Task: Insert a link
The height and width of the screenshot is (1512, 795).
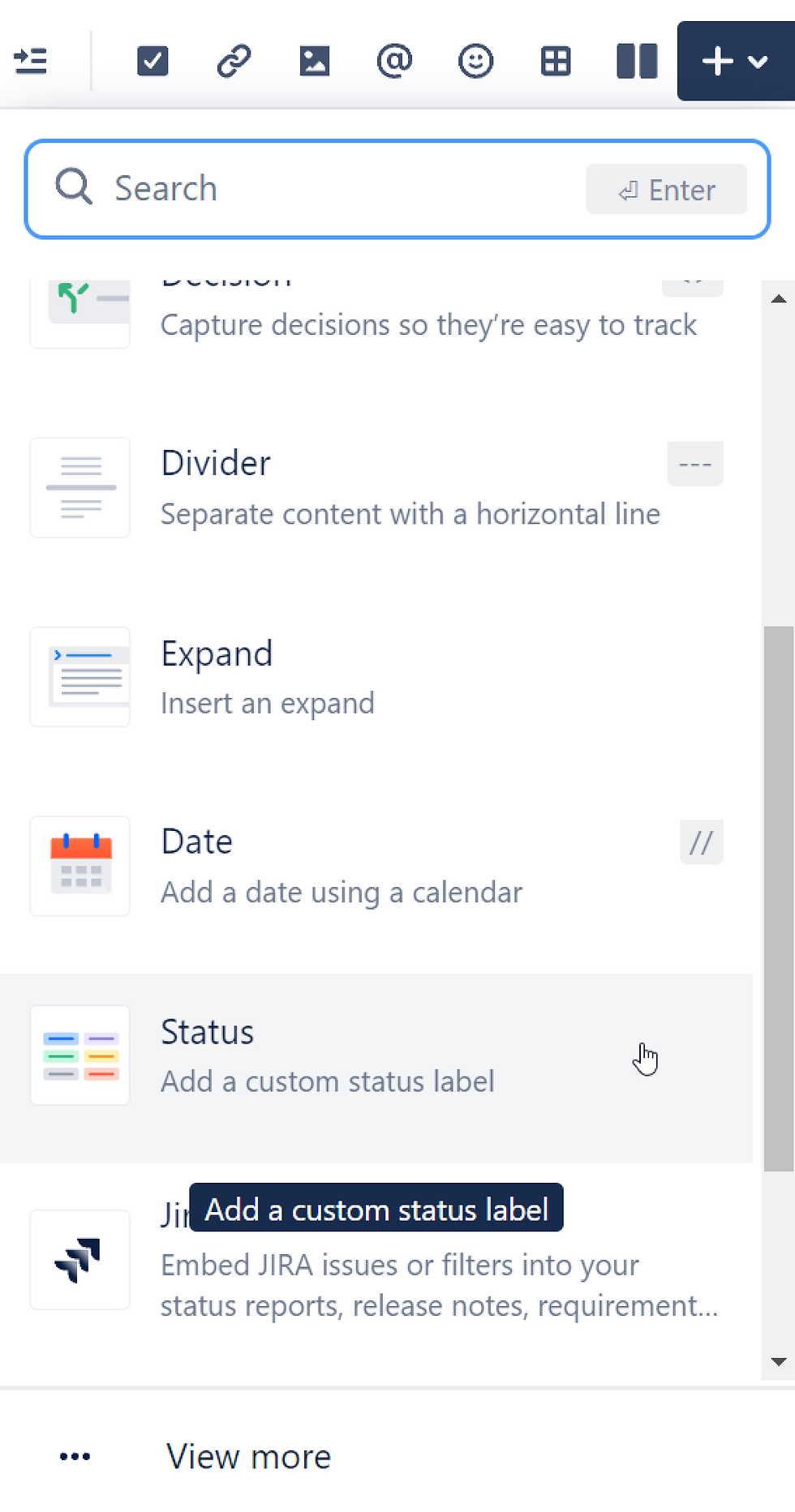Action: [x=234, y=61]
